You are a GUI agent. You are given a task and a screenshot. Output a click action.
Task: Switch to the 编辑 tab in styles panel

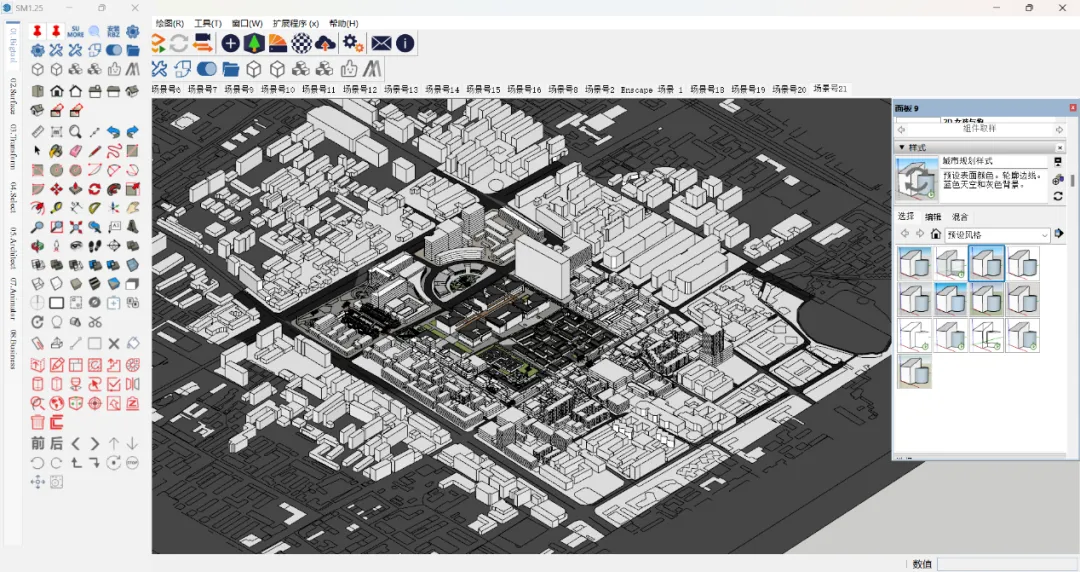pyautogui.click(x=933, y=216)
